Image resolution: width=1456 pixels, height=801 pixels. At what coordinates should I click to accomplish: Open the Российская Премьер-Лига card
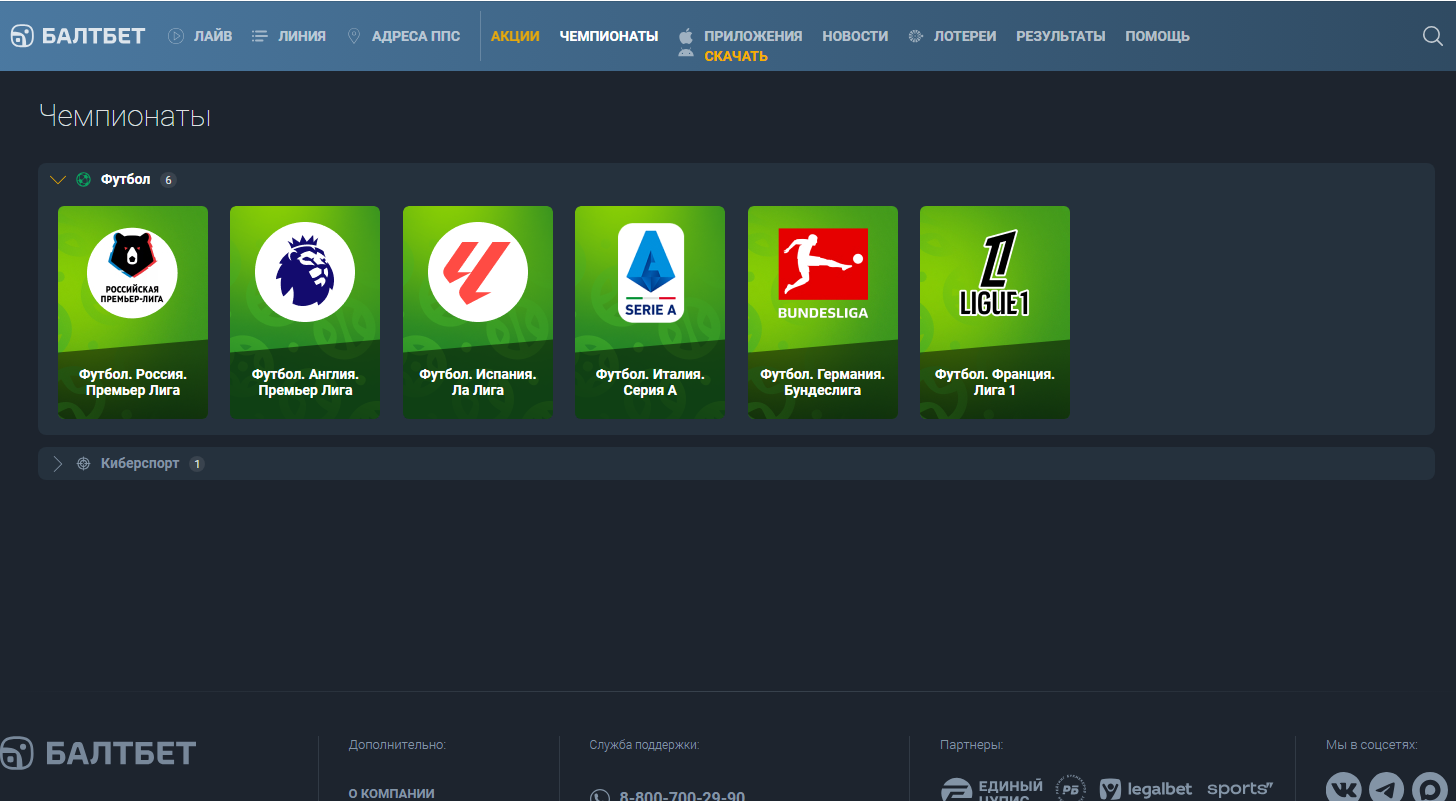click(133, 313)
